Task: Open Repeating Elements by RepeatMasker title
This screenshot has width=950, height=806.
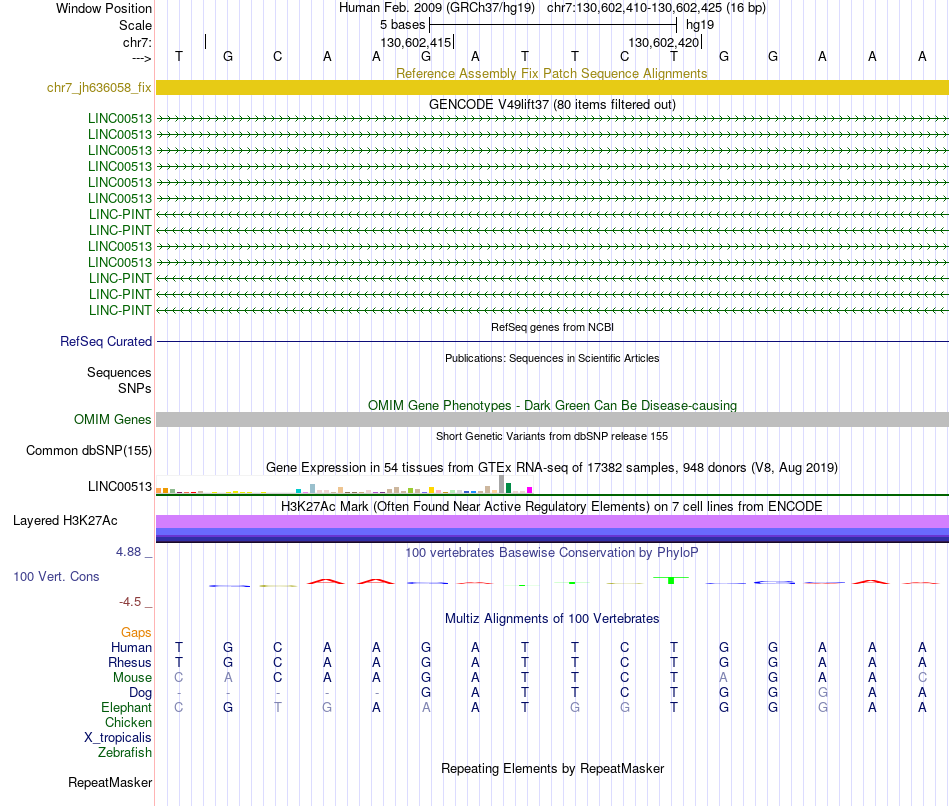Action: click(x=552, y=768)
